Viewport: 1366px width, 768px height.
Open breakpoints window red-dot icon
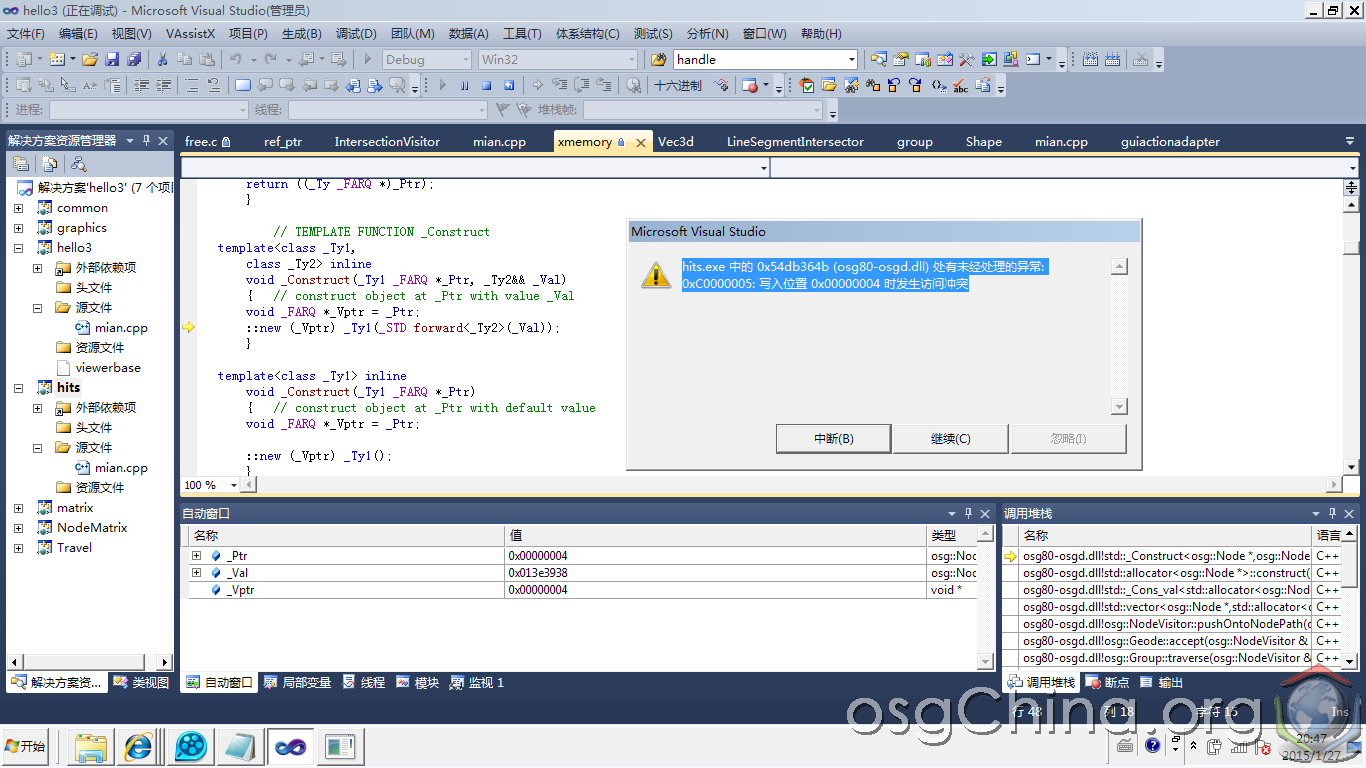(x=750, y=86)
